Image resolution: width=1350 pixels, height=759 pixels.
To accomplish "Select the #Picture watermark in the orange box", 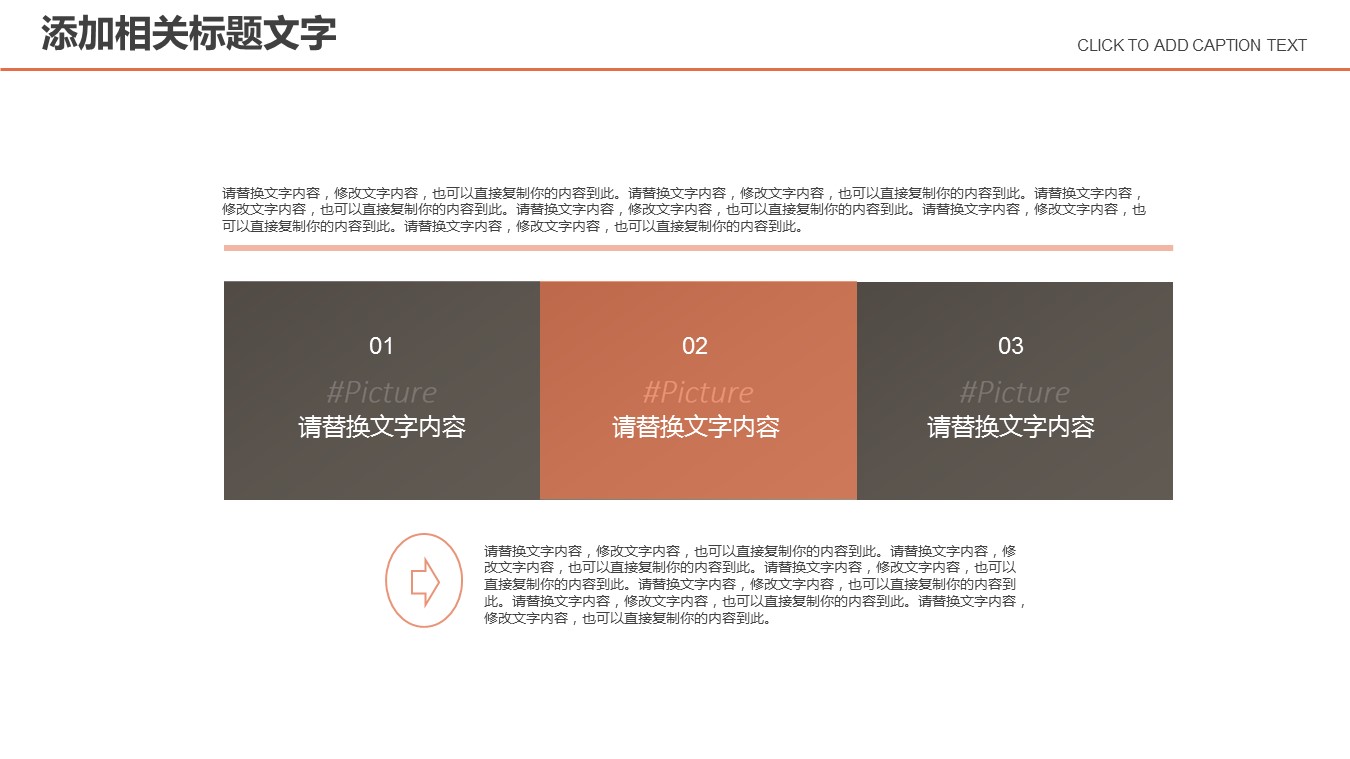I will [697, 391].
